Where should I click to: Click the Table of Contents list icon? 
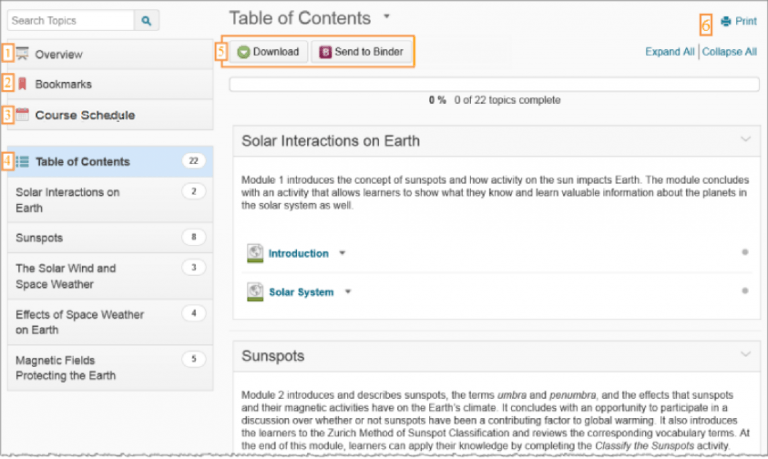22,162
